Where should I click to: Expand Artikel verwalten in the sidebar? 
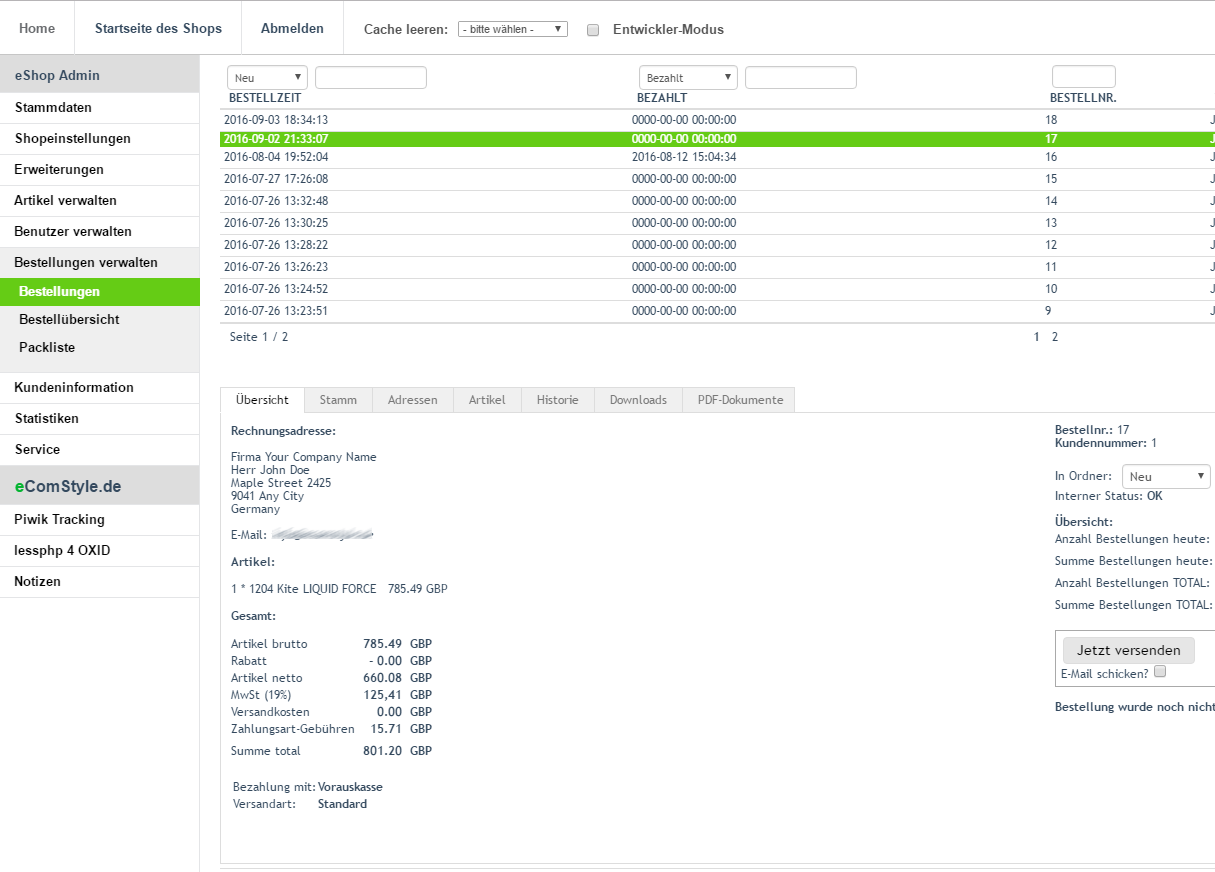click(100, 201)
